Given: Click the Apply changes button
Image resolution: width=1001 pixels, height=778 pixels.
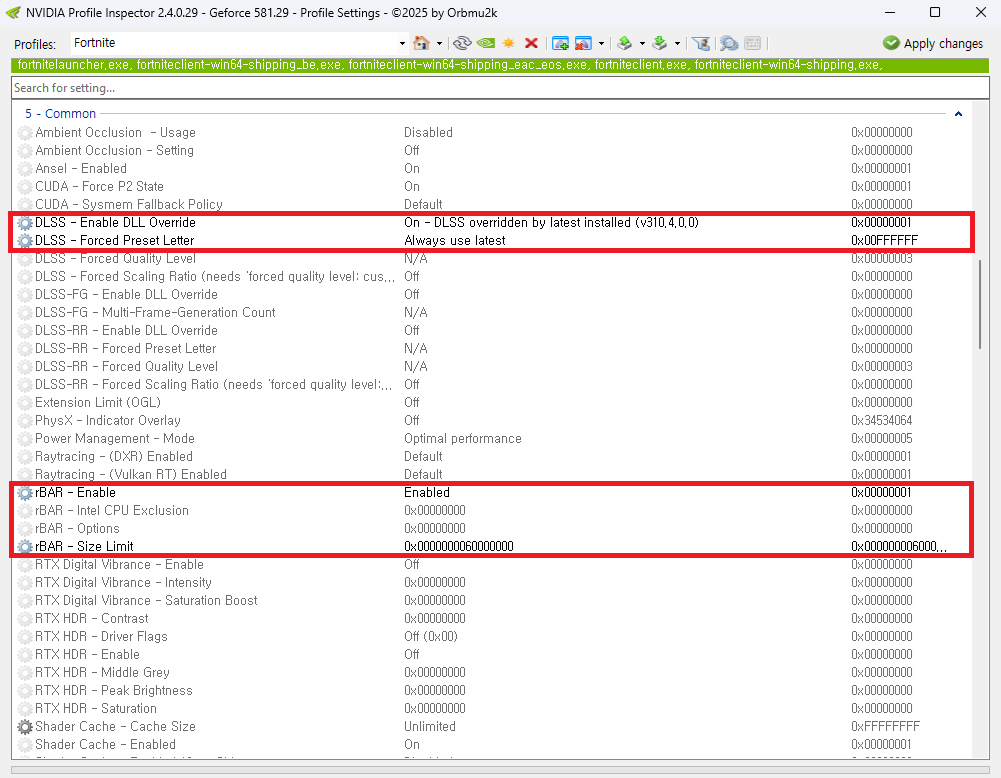Looking at the screenshot, I should point(933,43).
